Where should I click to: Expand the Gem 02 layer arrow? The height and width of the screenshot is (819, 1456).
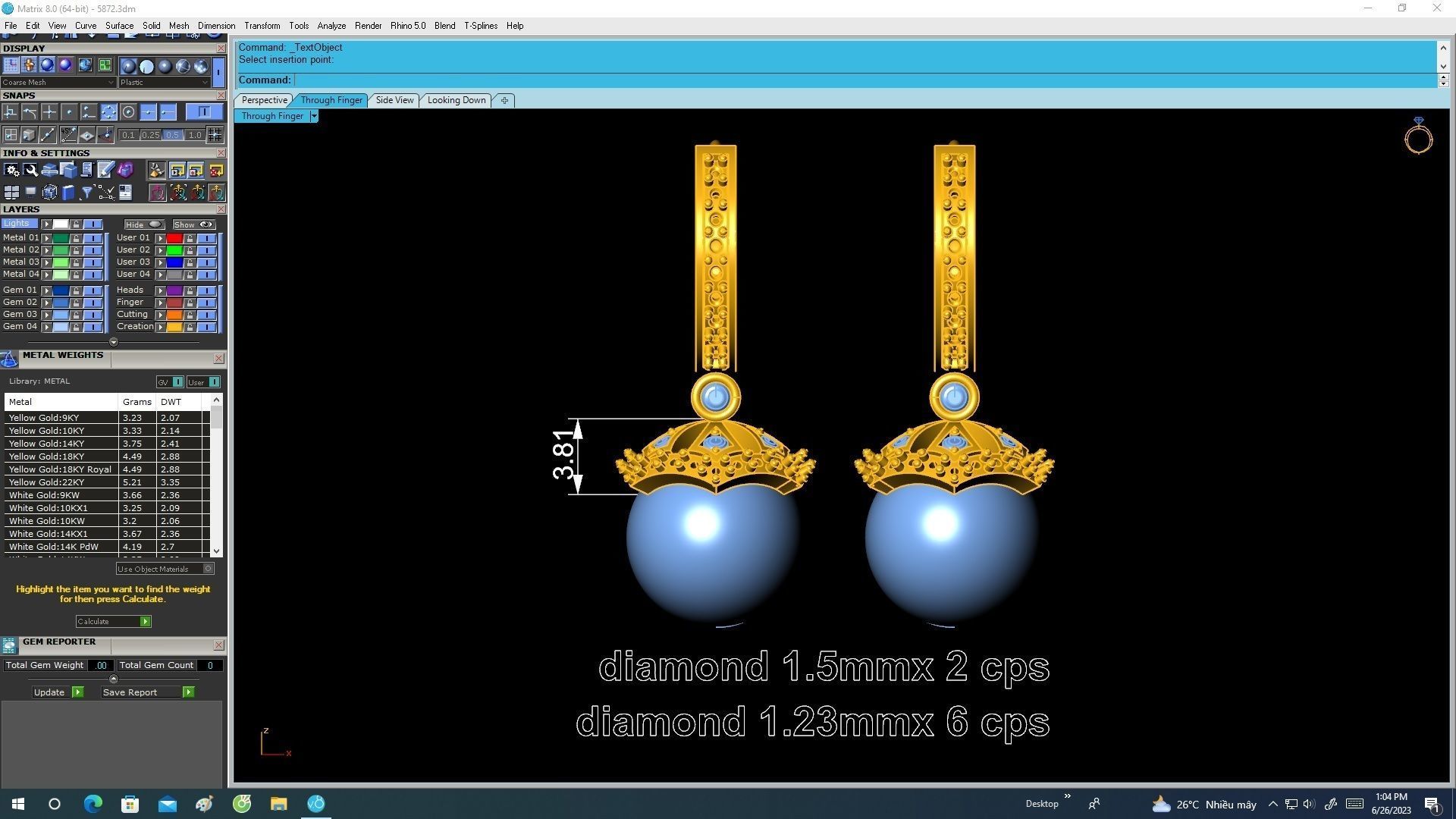click(47, 303)
